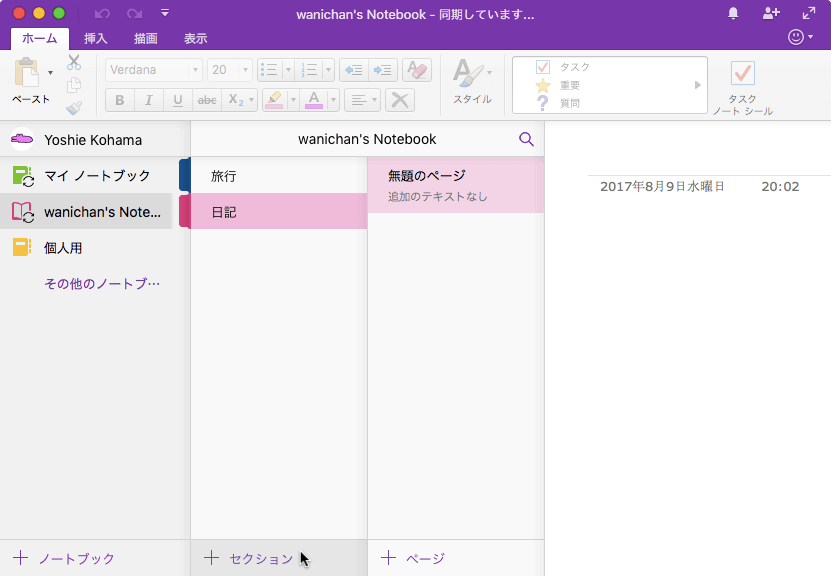Open マイ ノートブック notebook
This screenshot has height=576, width=831.
pos(86,176)
